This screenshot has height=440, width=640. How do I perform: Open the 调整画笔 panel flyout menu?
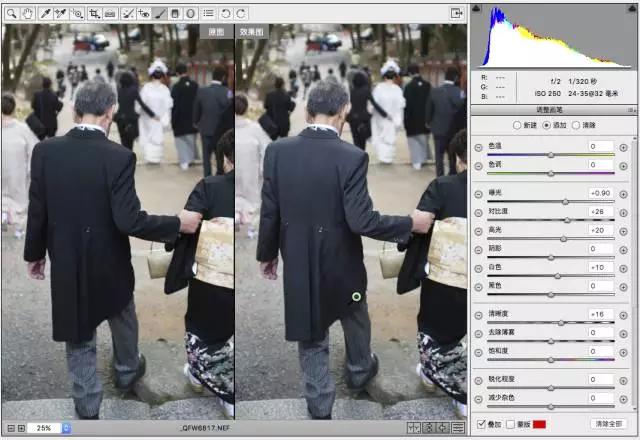631,110
